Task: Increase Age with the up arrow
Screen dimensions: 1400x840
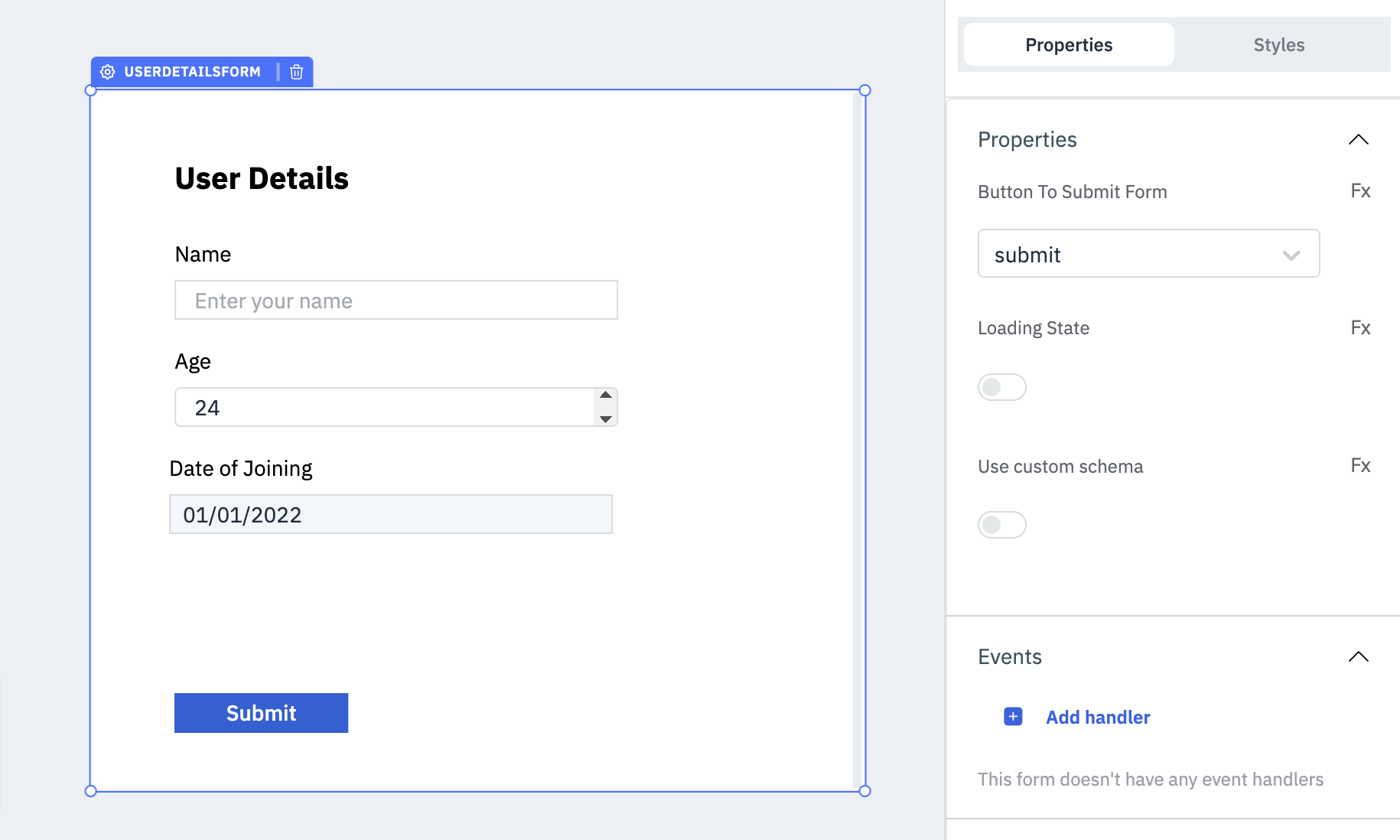Action: 606,396
